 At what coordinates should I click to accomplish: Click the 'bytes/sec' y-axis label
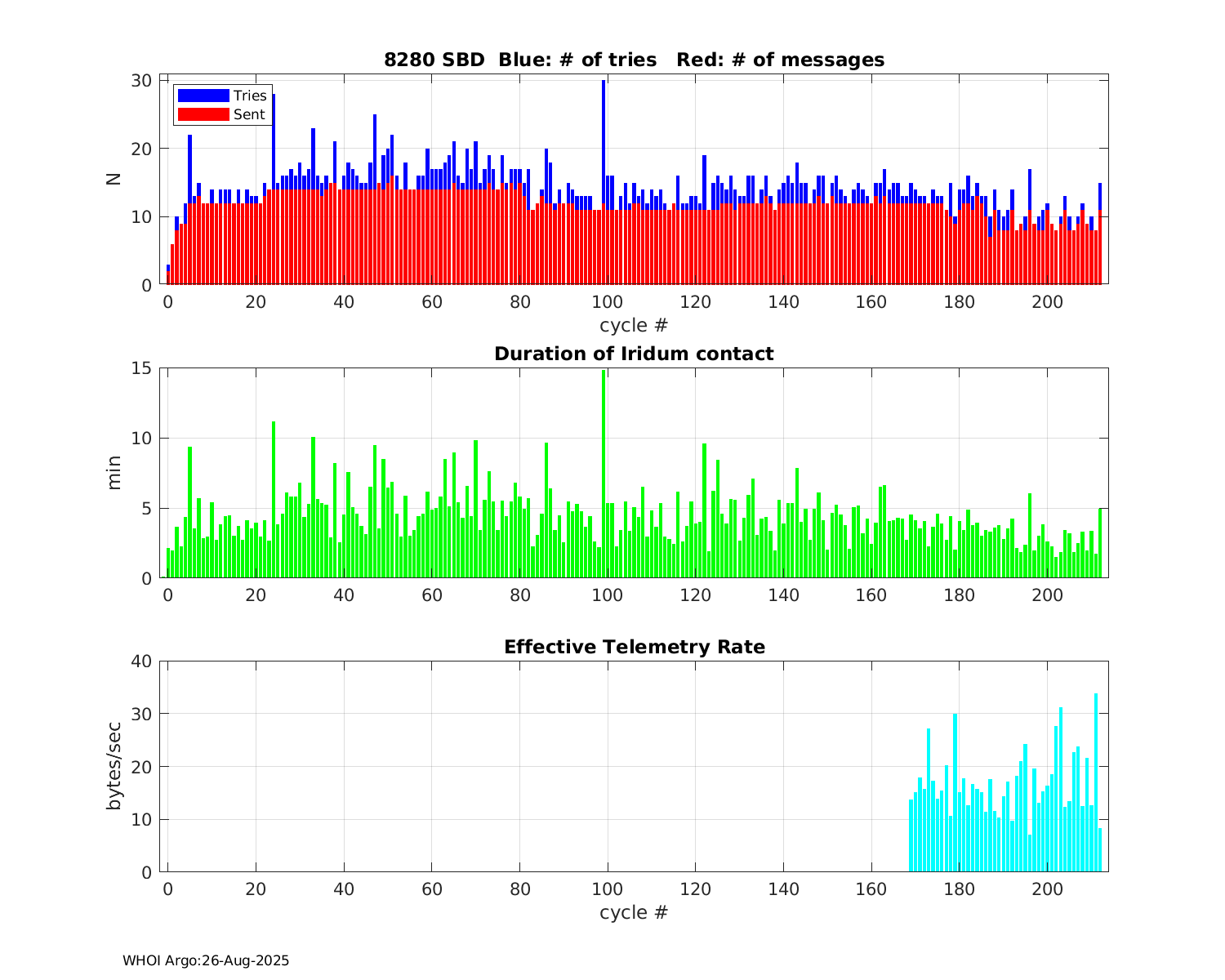tap(114, 766)
